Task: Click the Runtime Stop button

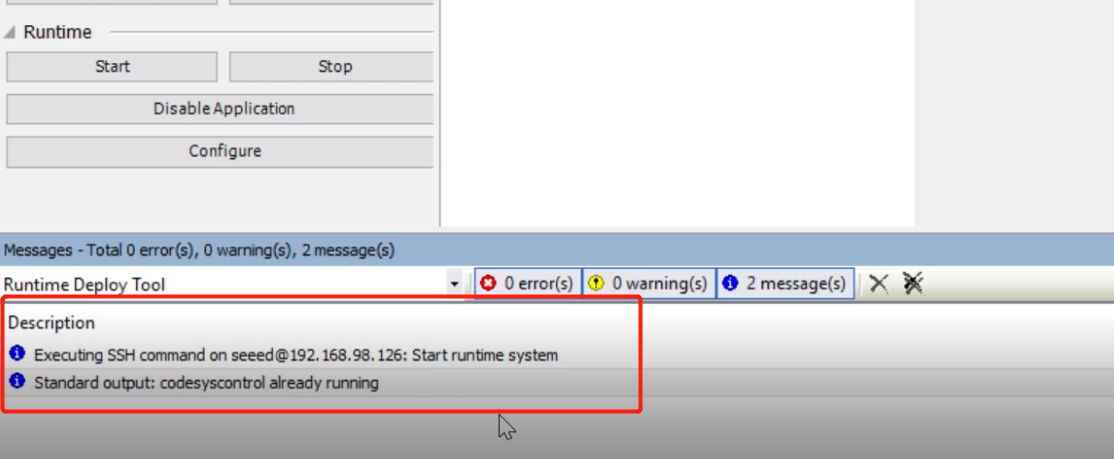Action: point(331,67)
